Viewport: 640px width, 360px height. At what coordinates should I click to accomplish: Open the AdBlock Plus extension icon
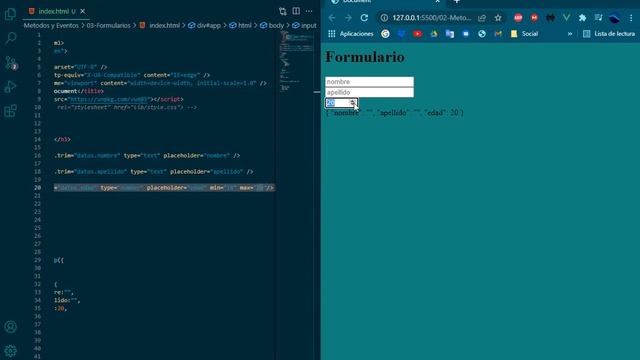pos(518,18)
